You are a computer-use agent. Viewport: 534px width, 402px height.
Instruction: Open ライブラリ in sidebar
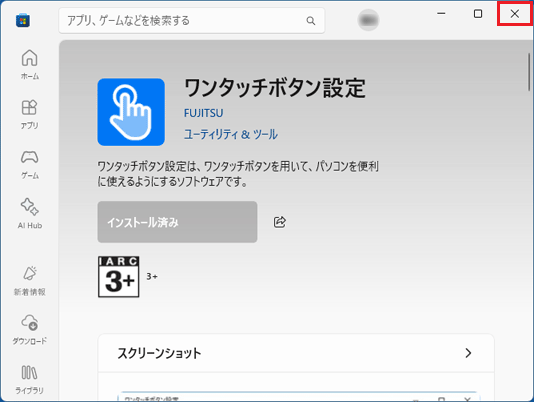(30, 380)
